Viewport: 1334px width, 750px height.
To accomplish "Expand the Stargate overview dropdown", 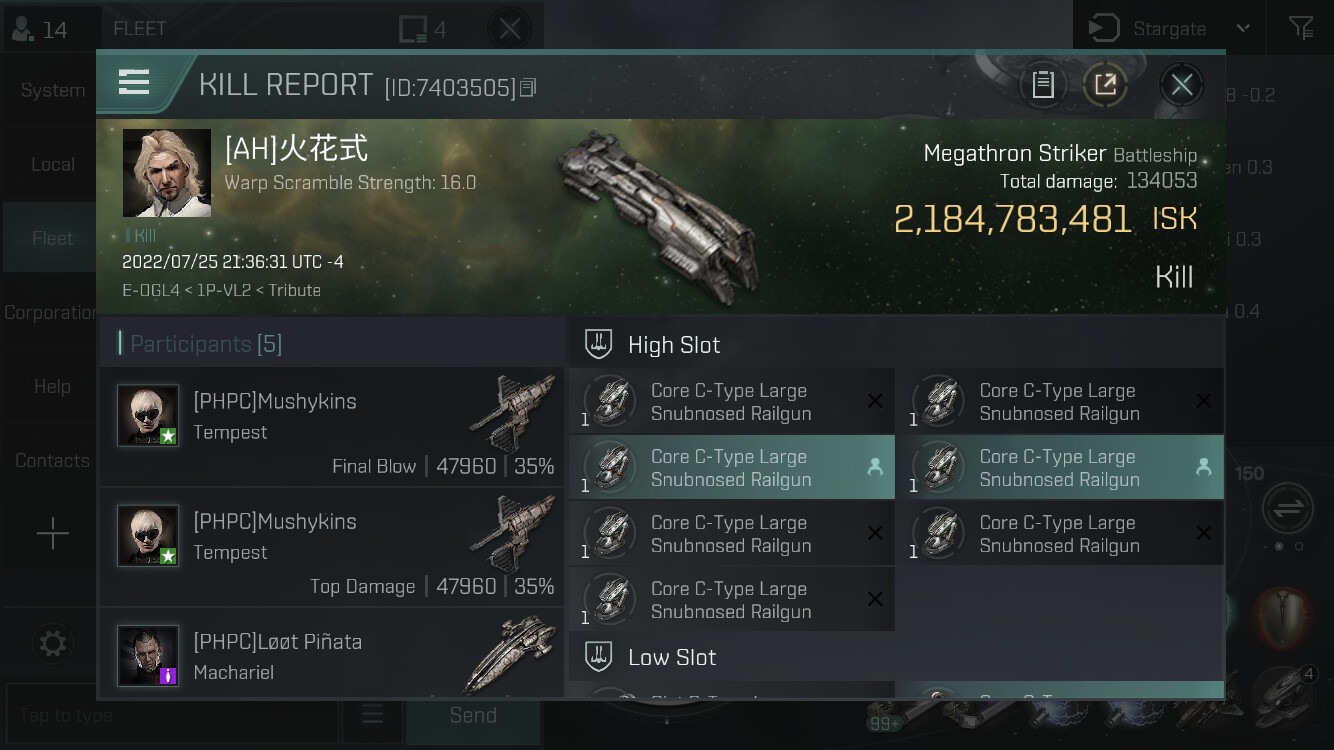I will click(x=1243, y=28).
